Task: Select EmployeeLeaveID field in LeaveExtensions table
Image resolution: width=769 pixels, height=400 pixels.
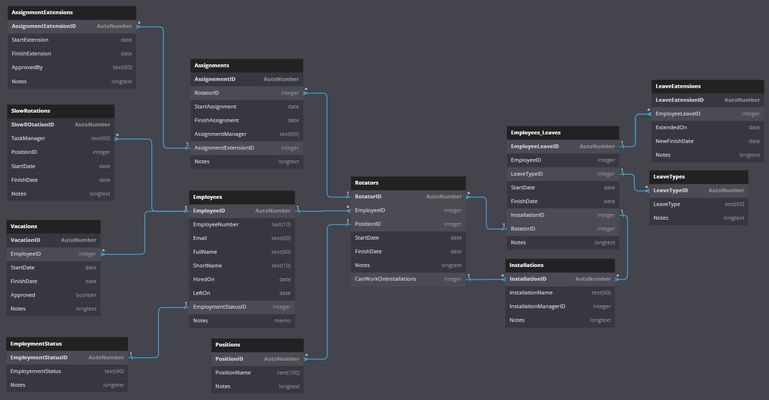Action: click(x=708, y=114)
